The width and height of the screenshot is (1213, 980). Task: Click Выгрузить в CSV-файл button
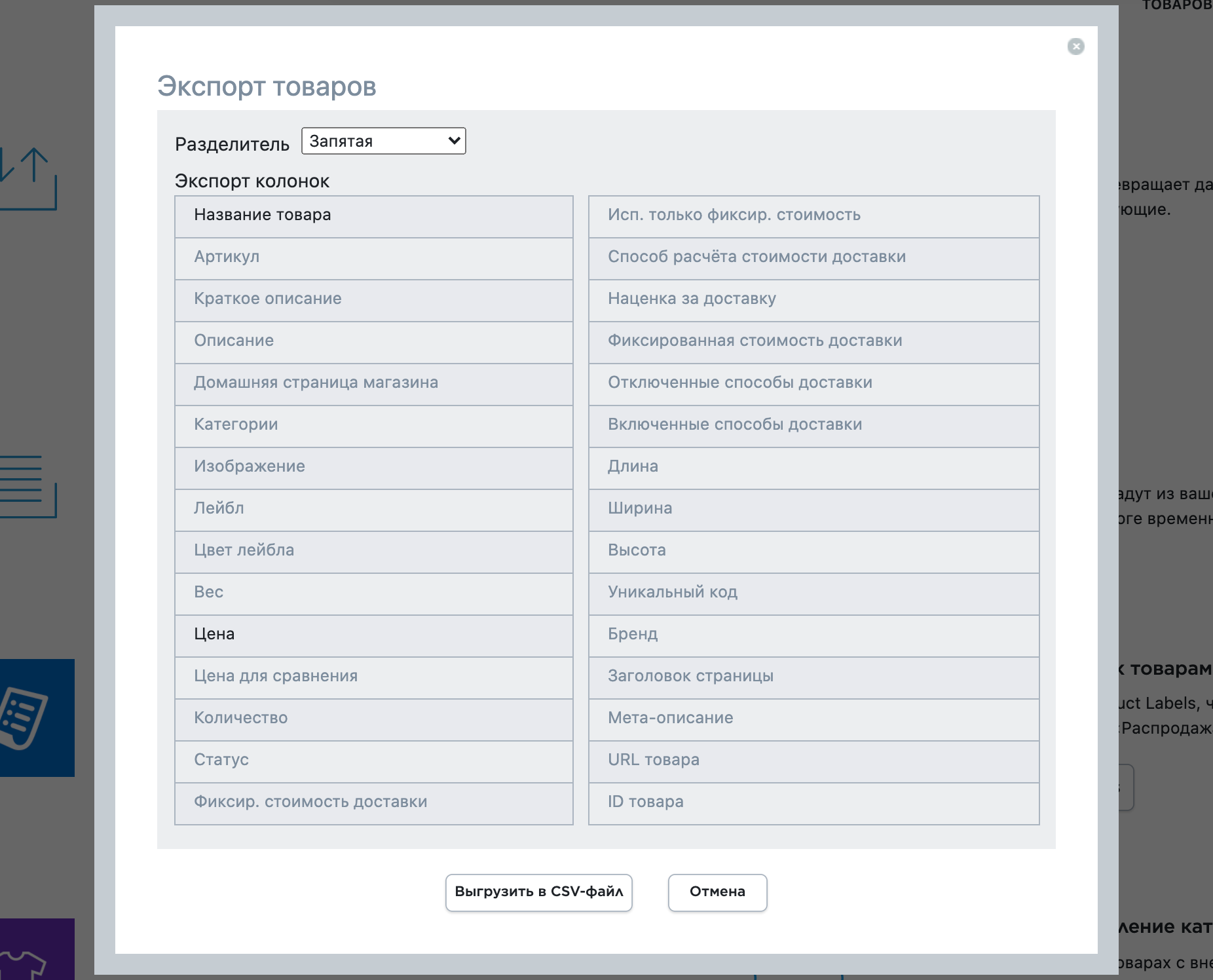click(x=538, y=892)
